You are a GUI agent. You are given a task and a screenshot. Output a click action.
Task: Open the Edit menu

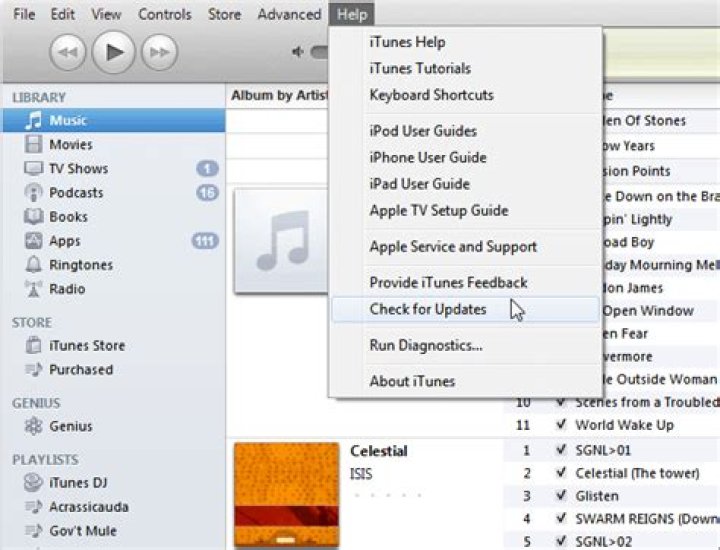pyautogui.click(x=62, y=14)
